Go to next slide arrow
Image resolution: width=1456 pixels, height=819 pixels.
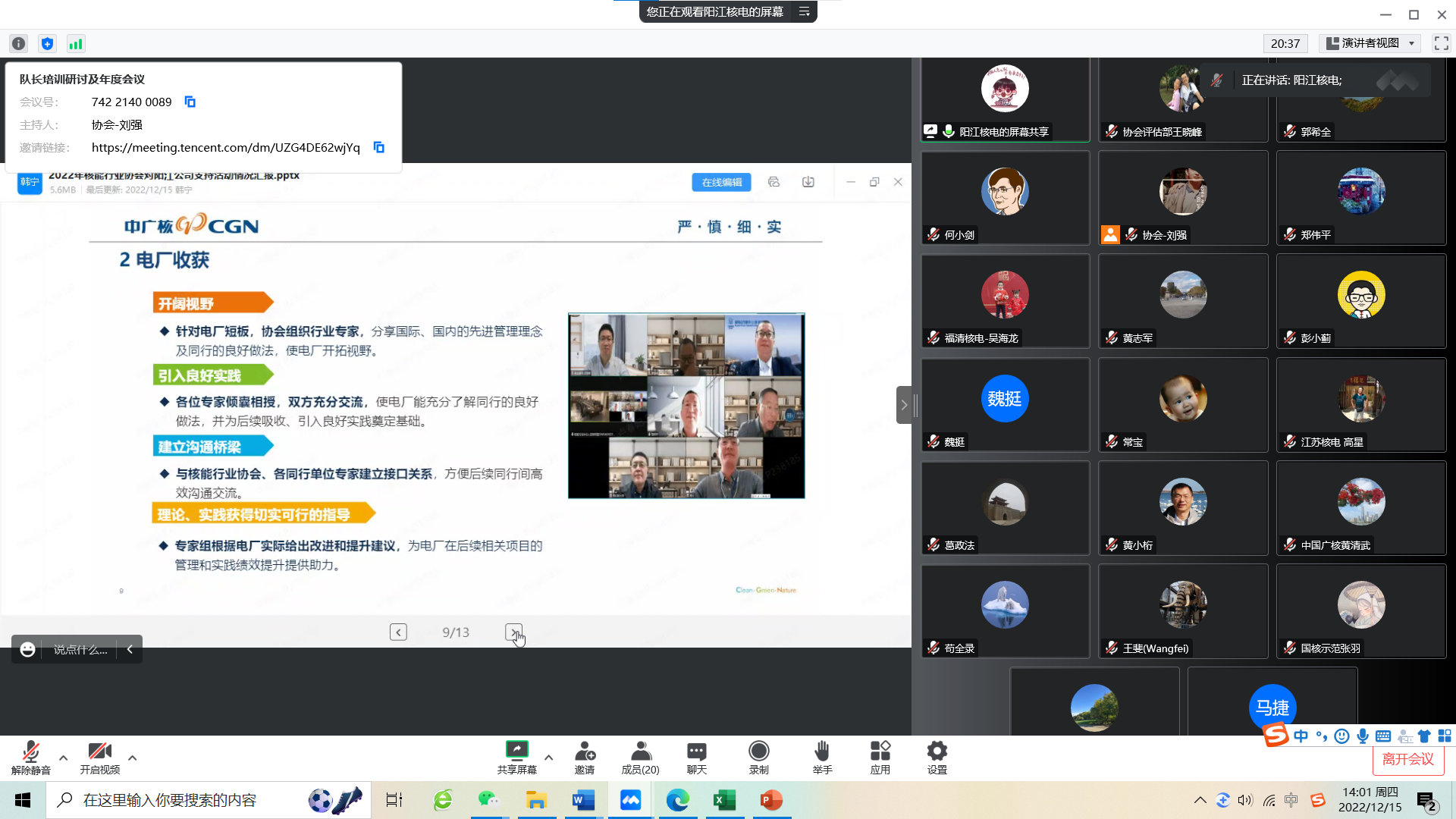pyautogui.click(x=513, y=632)
